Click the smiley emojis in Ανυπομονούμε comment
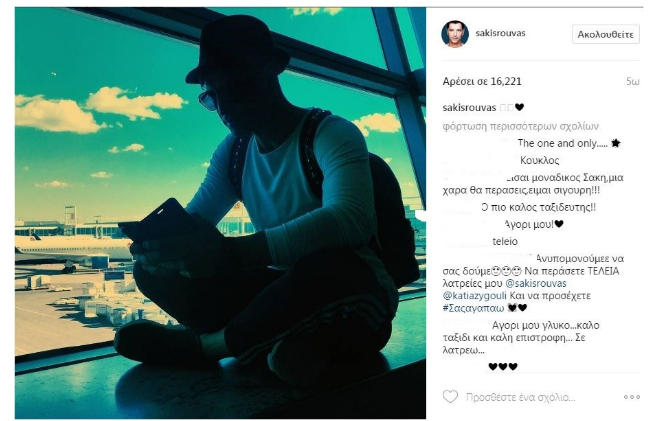The width and height of the screenshot is (654, 421). tap(507, 272)
